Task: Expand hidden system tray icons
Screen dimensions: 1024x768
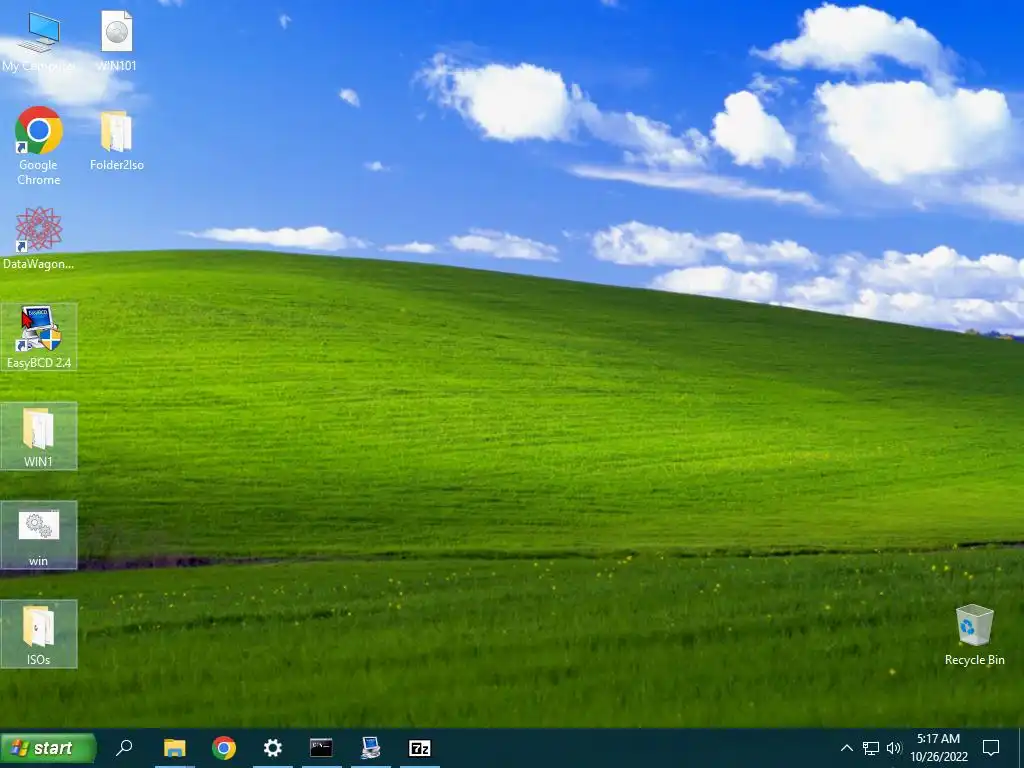Action: 846,748
